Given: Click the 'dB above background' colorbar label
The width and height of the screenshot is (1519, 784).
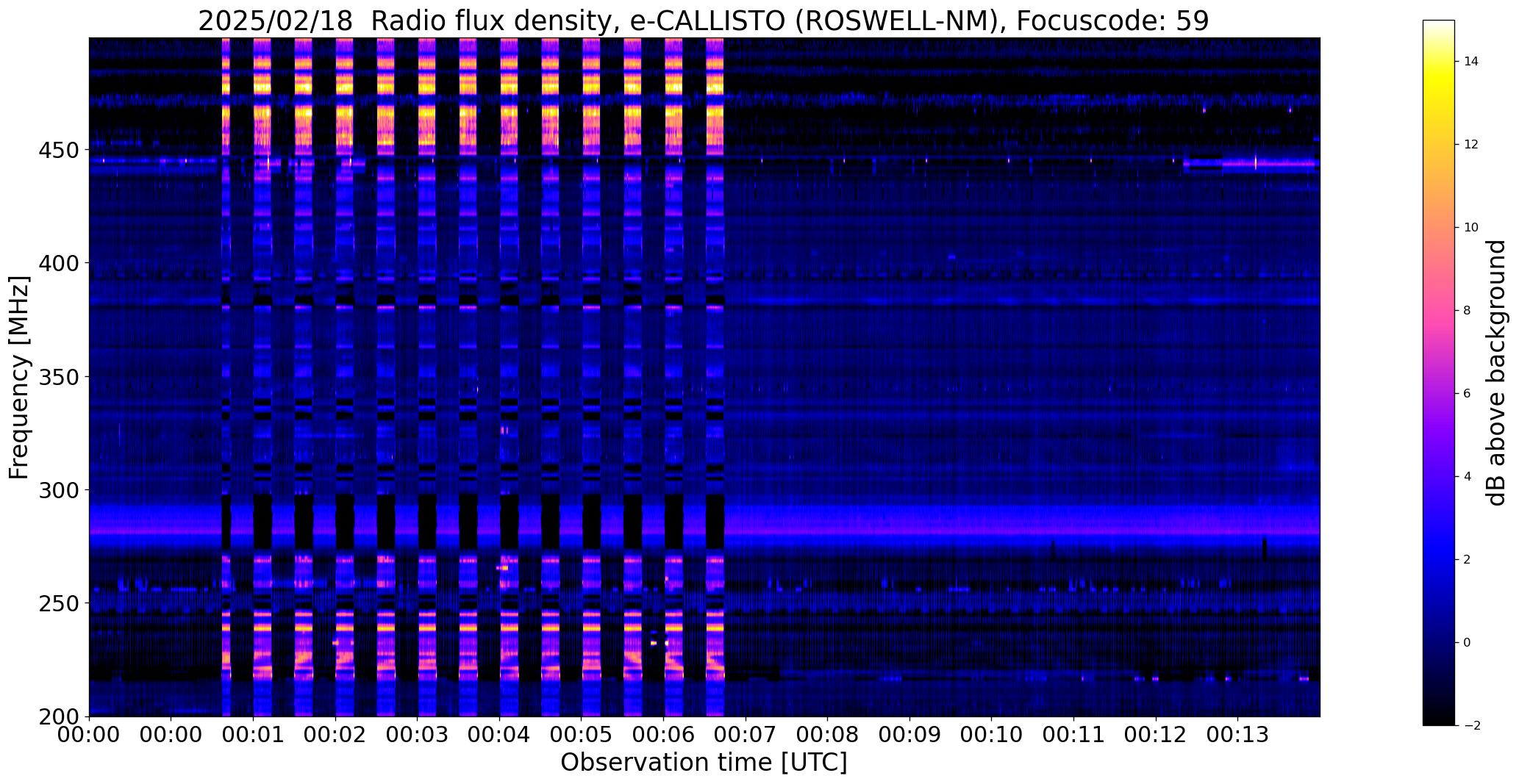Looking at the screenshot, I should pyautogui.click(x=1496, y=373).
